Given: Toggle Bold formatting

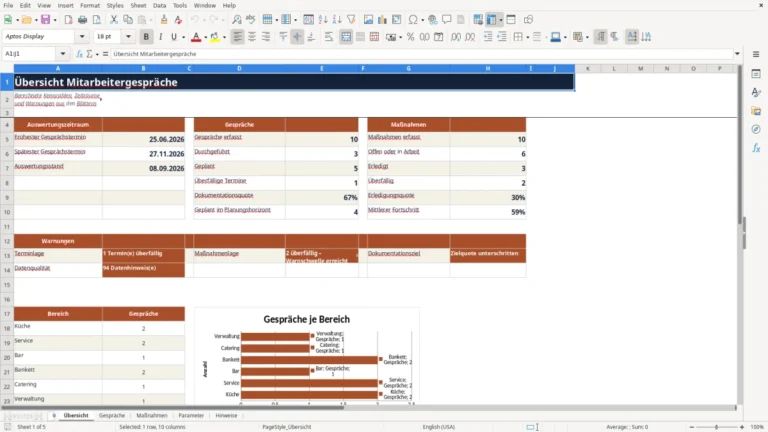Looking at the screenshot, I should [146, 37].
